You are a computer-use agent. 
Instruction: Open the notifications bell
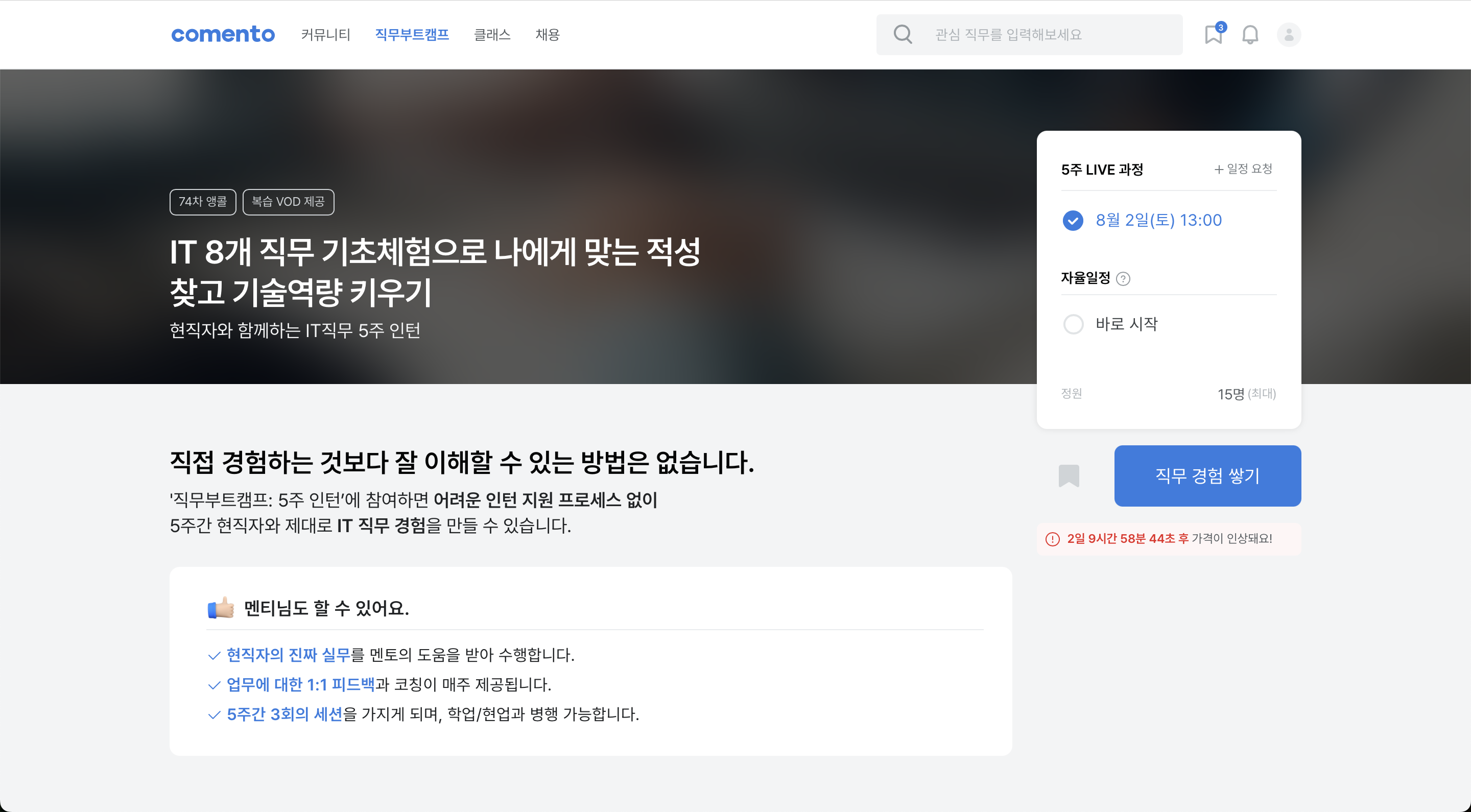[1250, 35]
